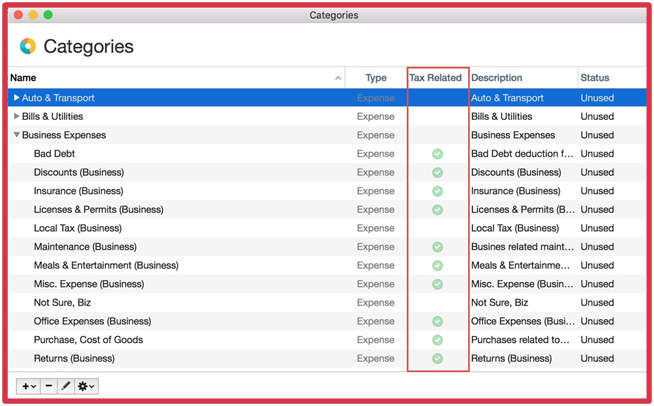Click the tax related checkmark for Bad Debt
Viewport: 654px width, 406px height.
(437, 154)
